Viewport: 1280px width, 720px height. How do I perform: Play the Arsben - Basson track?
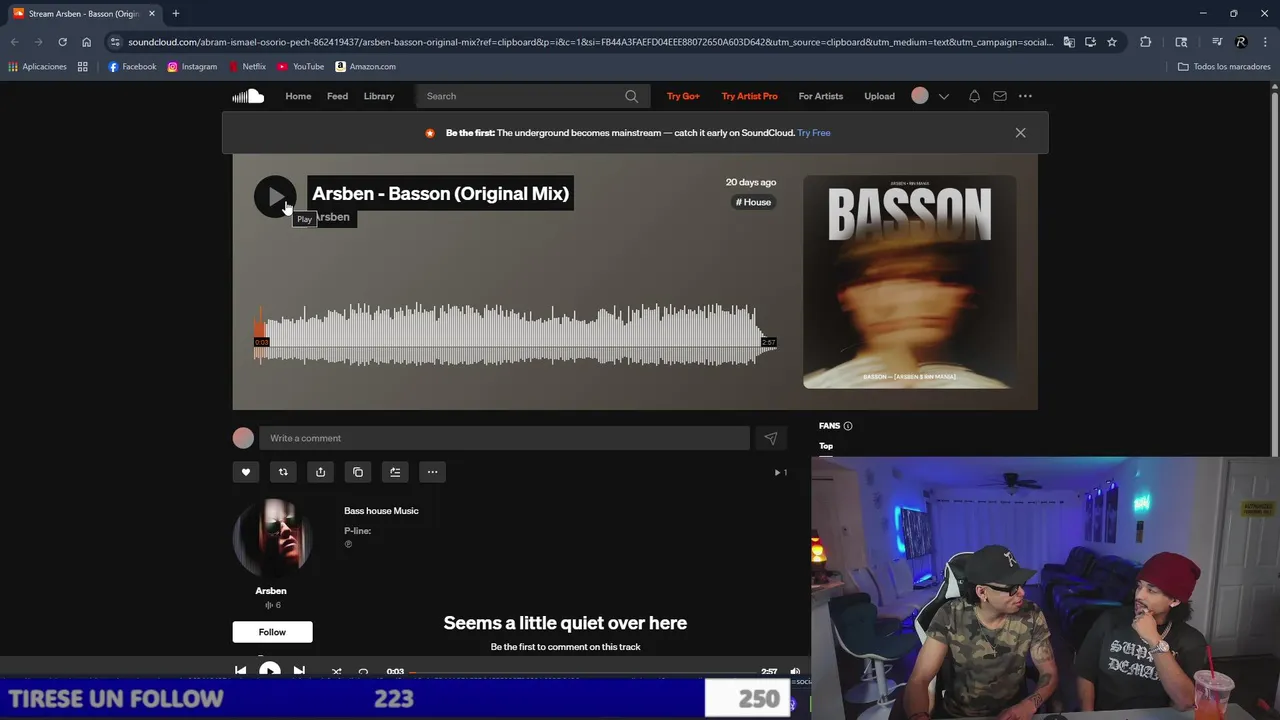click(x=275, y=196)
